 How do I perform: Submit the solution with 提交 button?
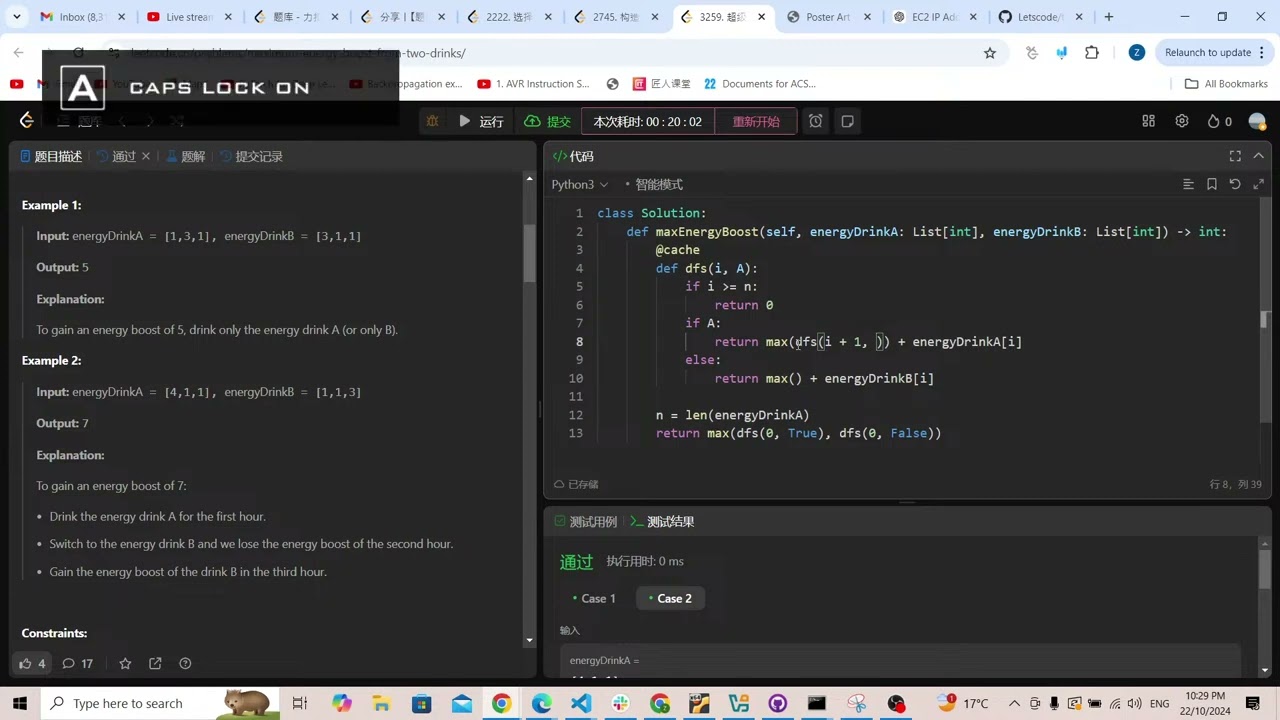click(548, 121)
